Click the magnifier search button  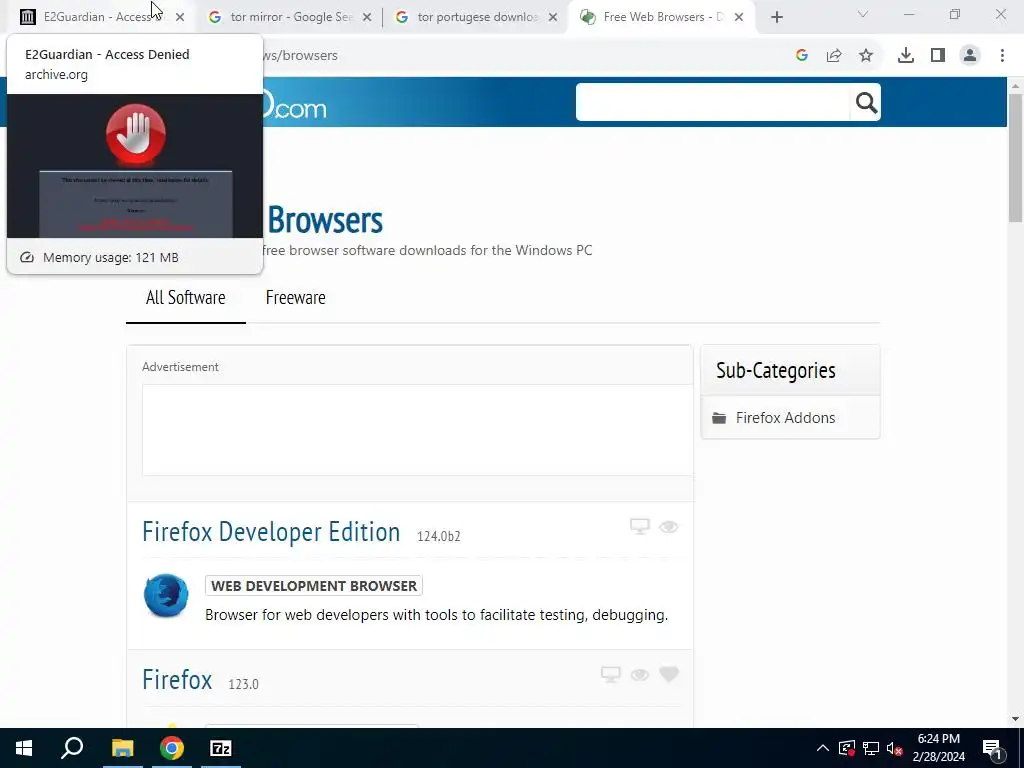coord(866,103)
